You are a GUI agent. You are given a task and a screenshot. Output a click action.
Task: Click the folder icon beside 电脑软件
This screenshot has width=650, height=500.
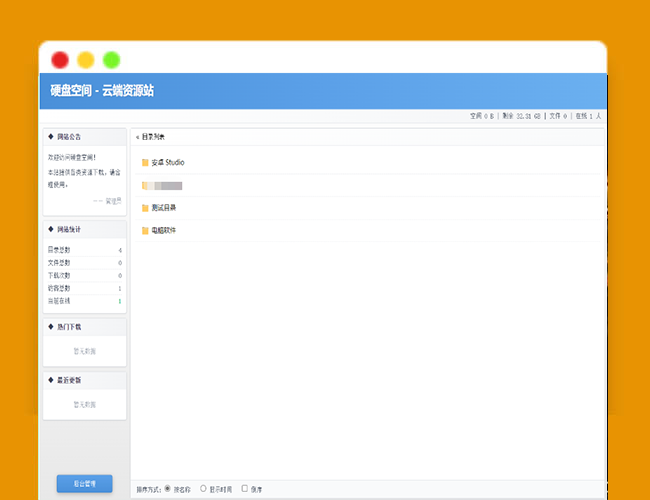tap(145, 231)
